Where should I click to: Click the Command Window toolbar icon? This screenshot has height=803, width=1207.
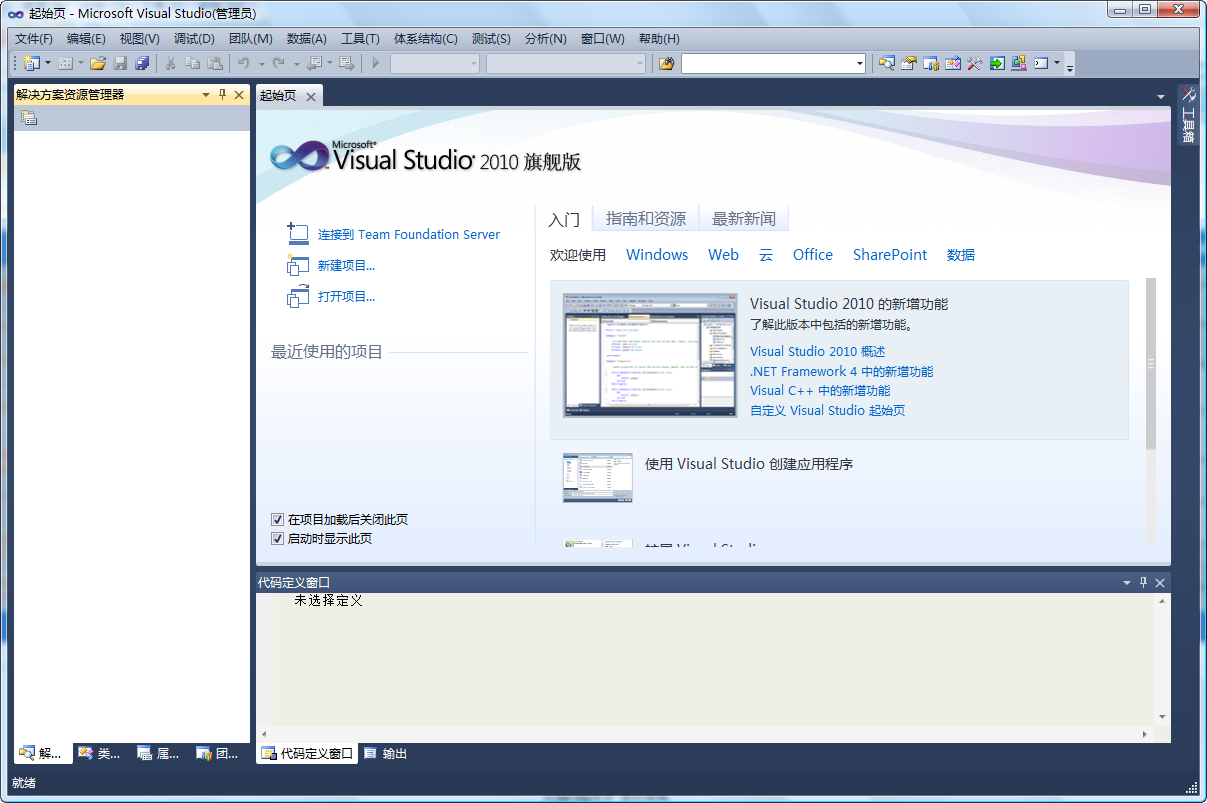(x=1041, y=63)
